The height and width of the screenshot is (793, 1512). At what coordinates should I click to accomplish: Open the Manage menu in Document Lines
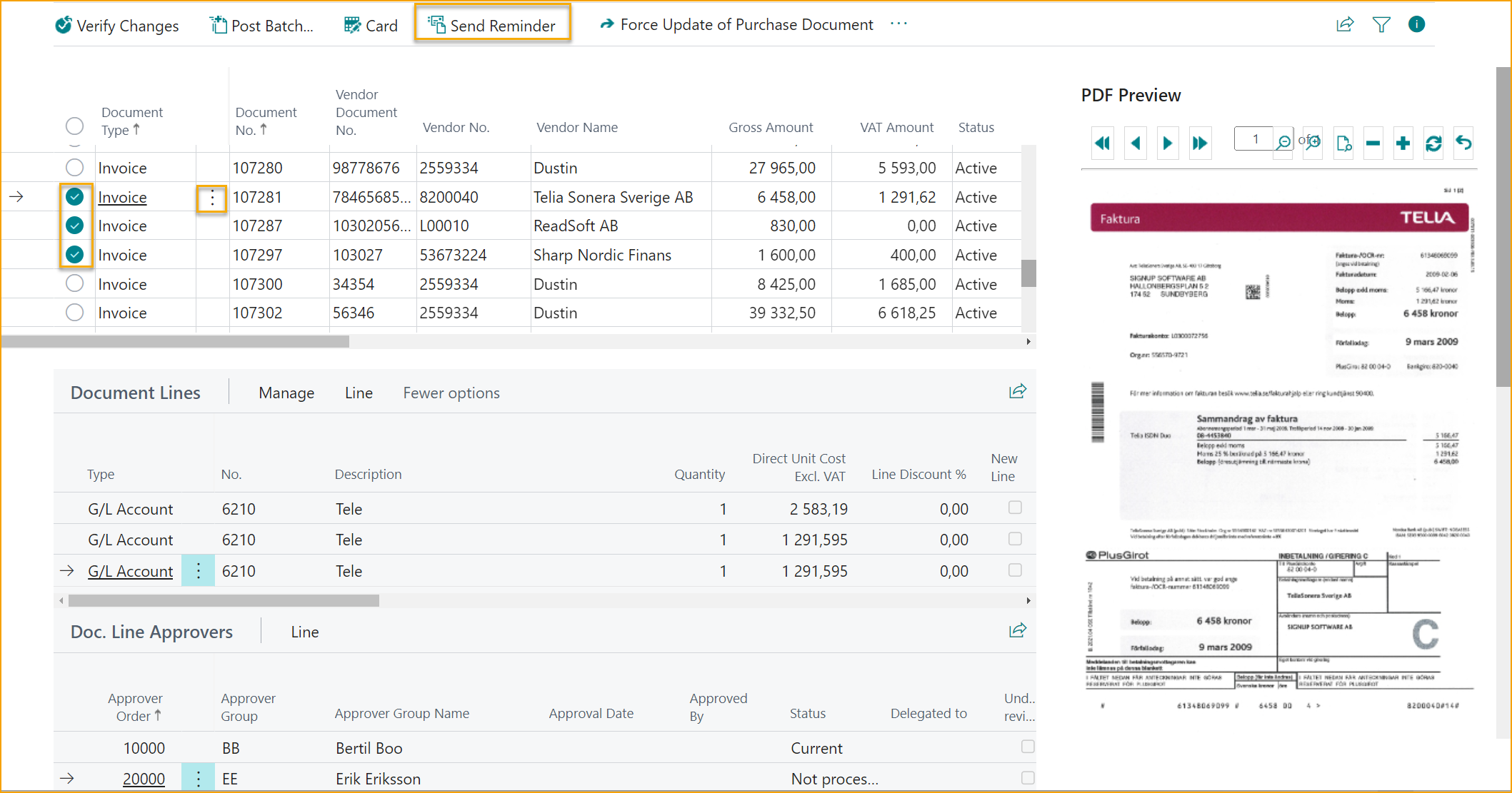tap(286, 393)
